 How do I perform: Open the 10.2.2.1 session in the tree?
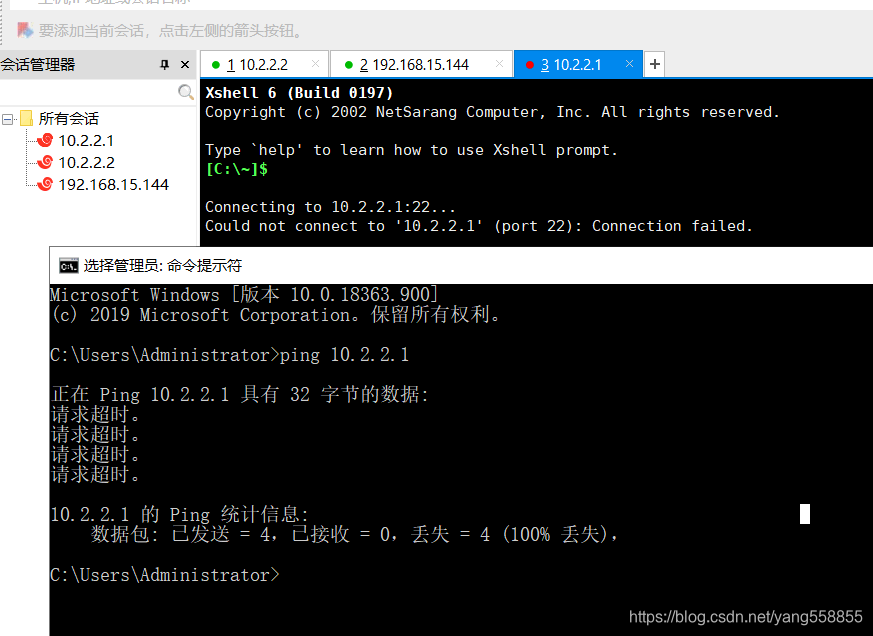[86, 140]
